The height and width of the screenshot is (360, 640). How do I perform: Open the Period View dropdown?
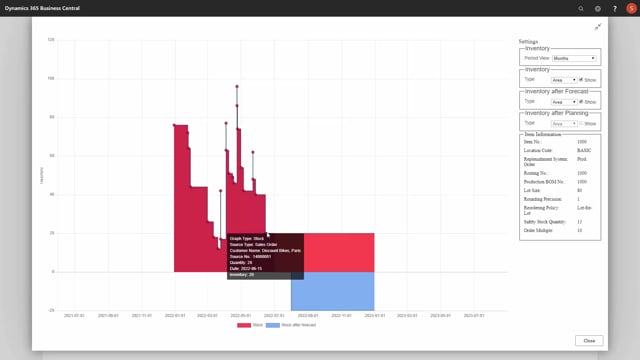(574, 58)
